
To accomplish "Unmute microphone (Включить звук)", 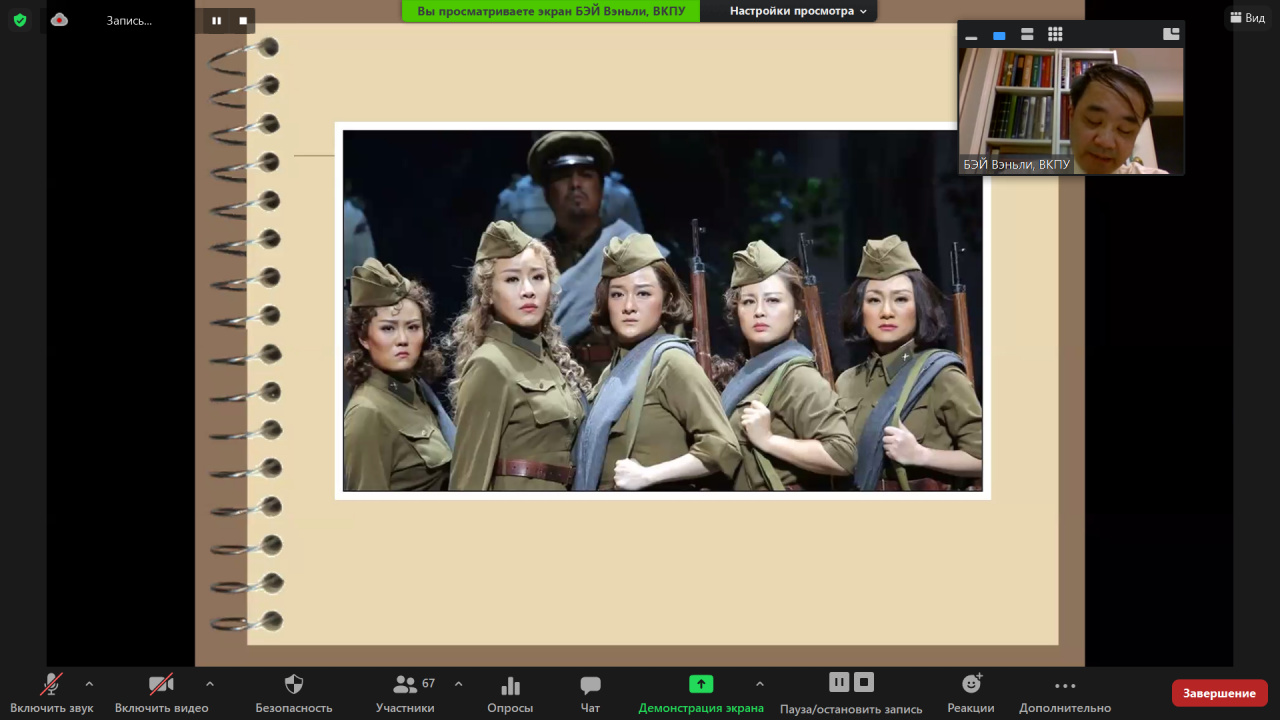I will pos(51,684).
